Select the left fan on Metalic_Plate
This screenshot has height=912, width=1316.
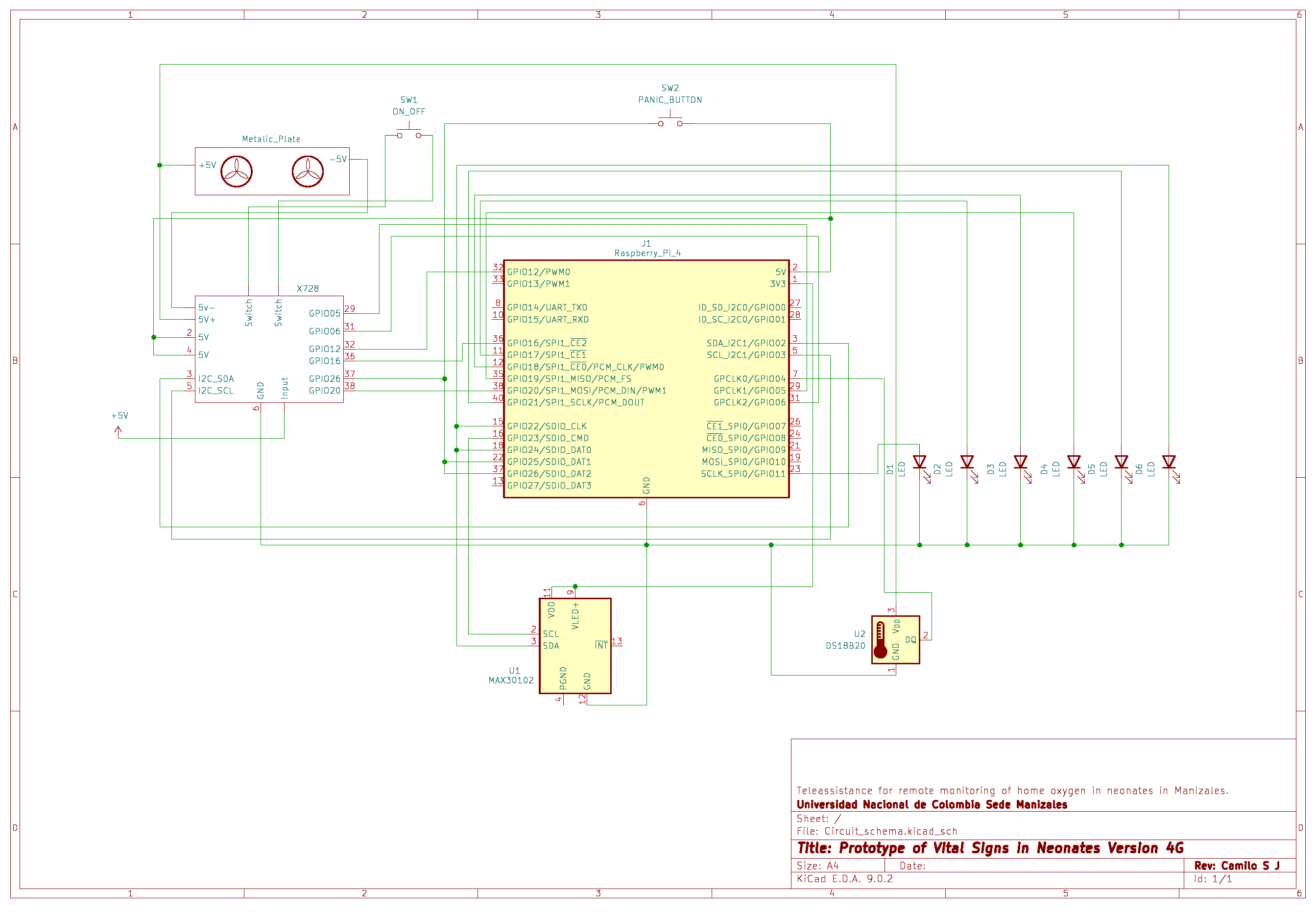tap(236, 171)
